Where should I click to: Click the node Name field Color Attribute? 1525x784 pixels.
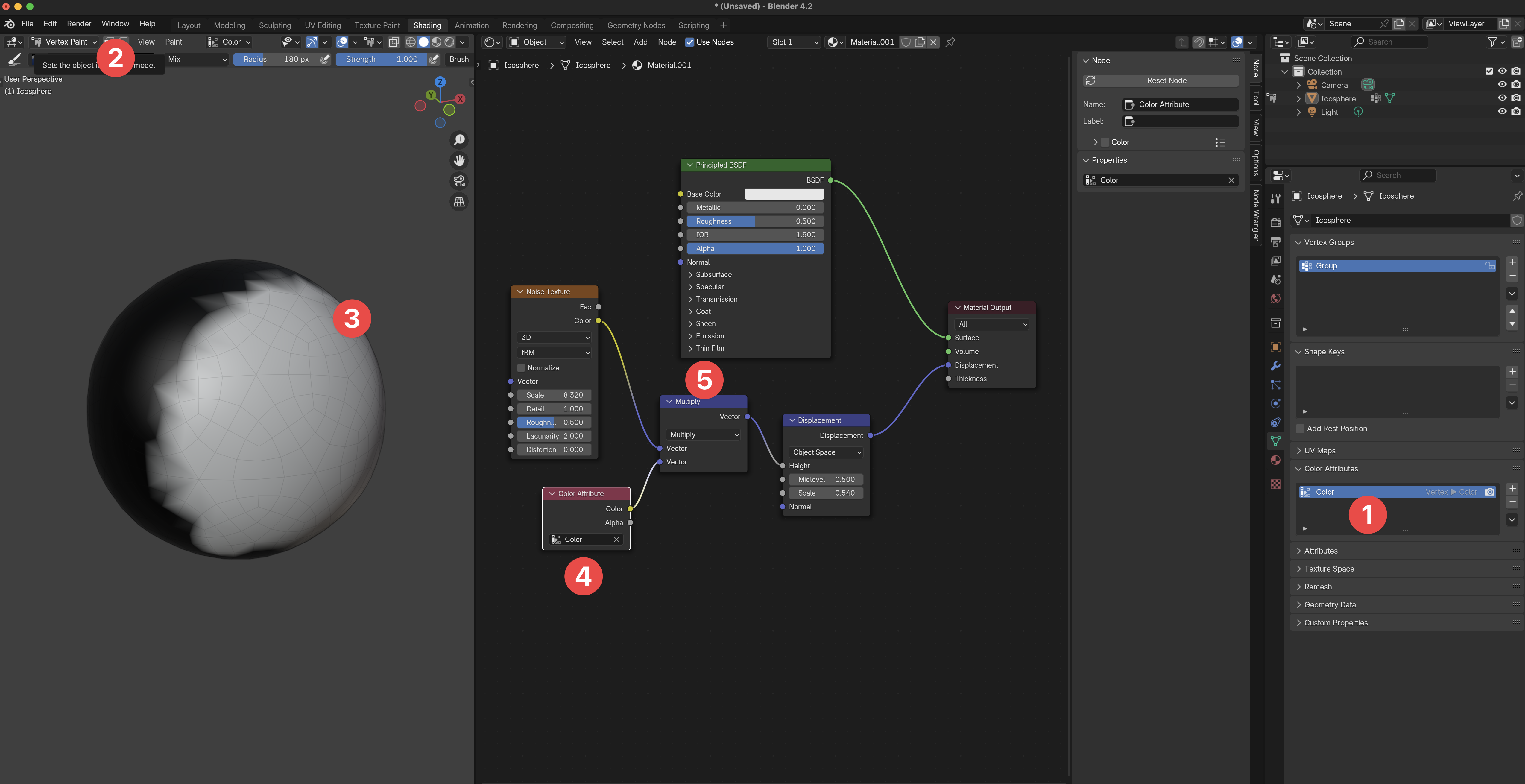[x=1181, y=104]
